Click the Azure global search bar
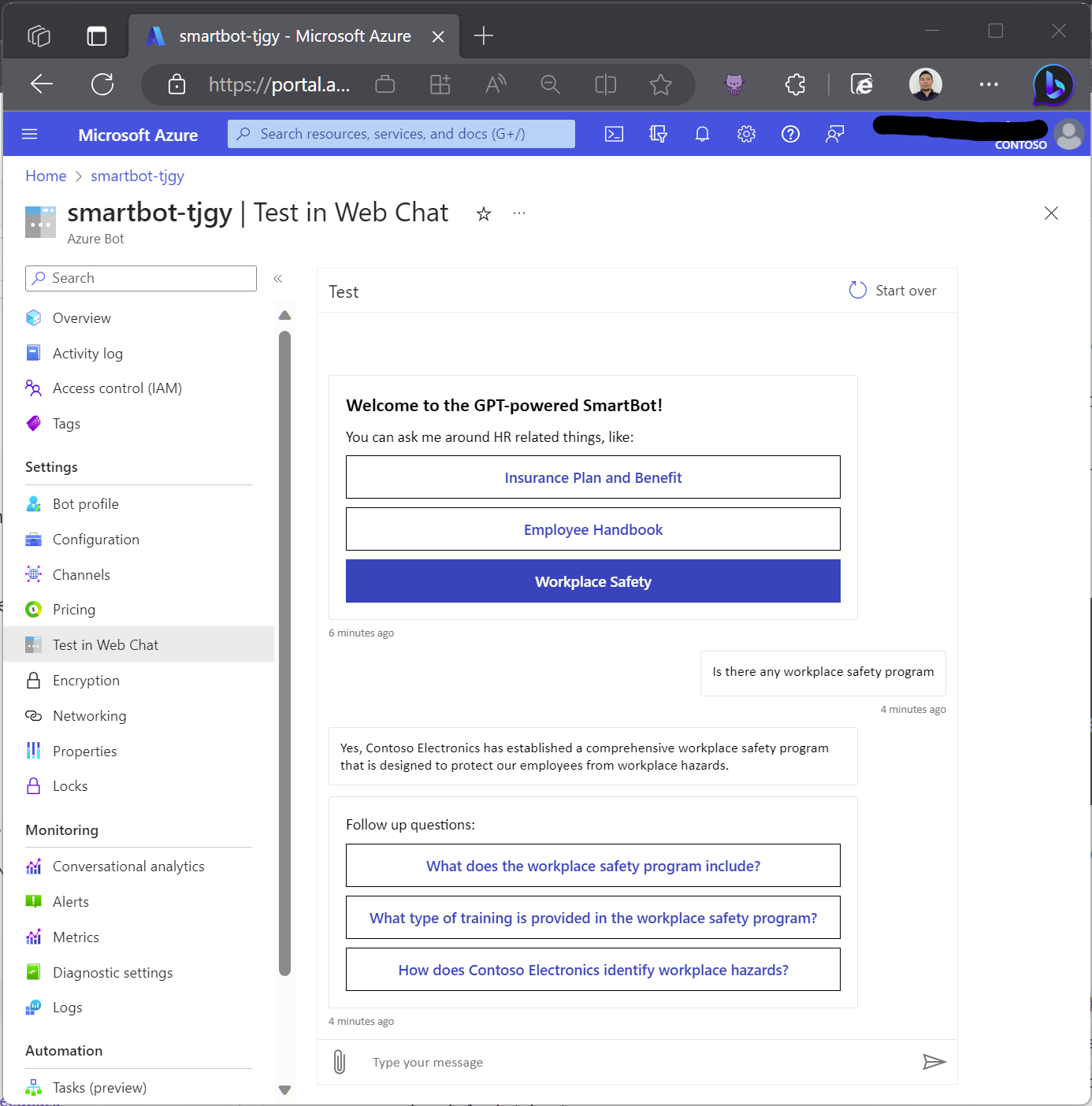 pyautogui.click(x=401, y=134)
